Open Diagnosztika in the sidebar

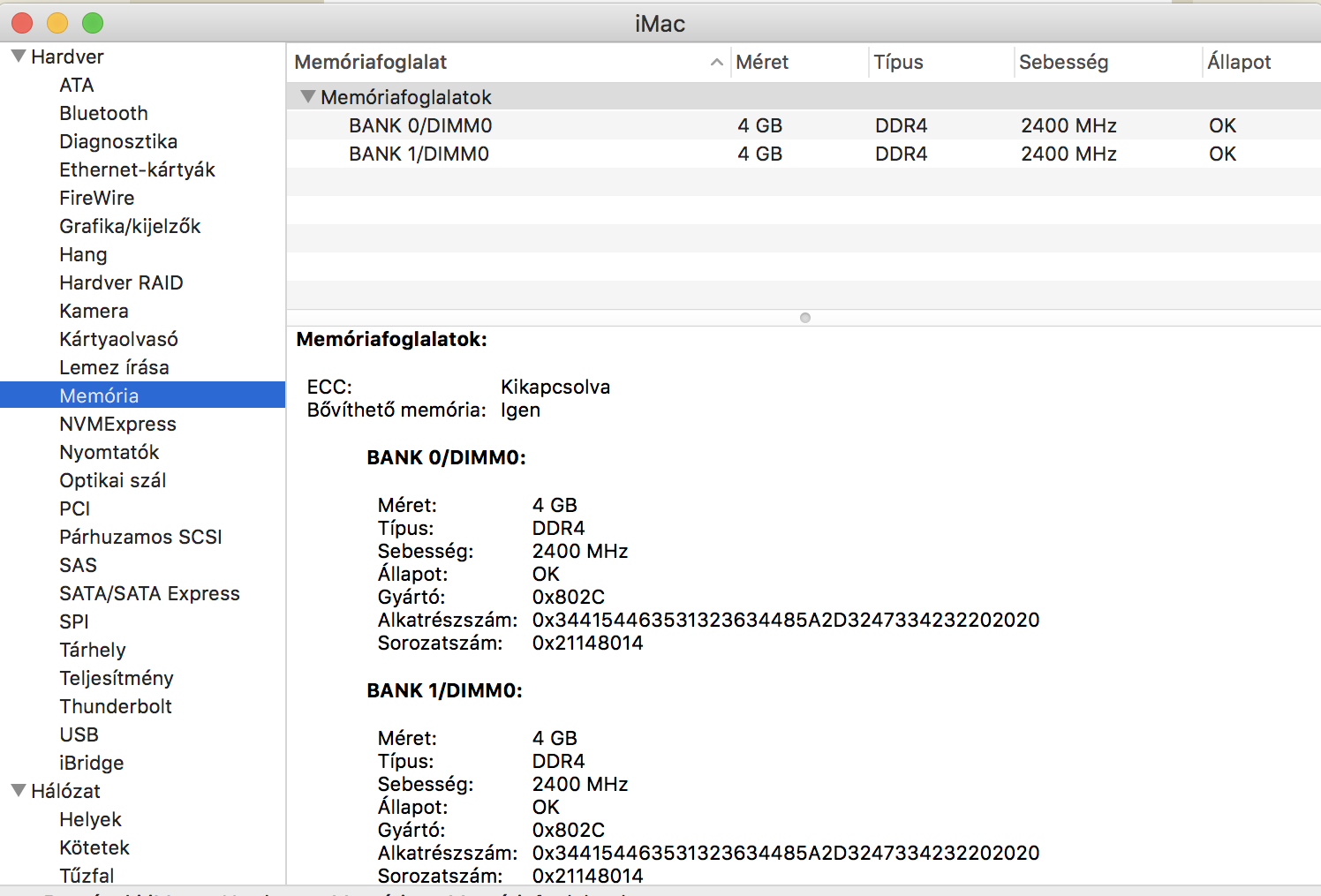pyautogui.click(x=118, y=141)
